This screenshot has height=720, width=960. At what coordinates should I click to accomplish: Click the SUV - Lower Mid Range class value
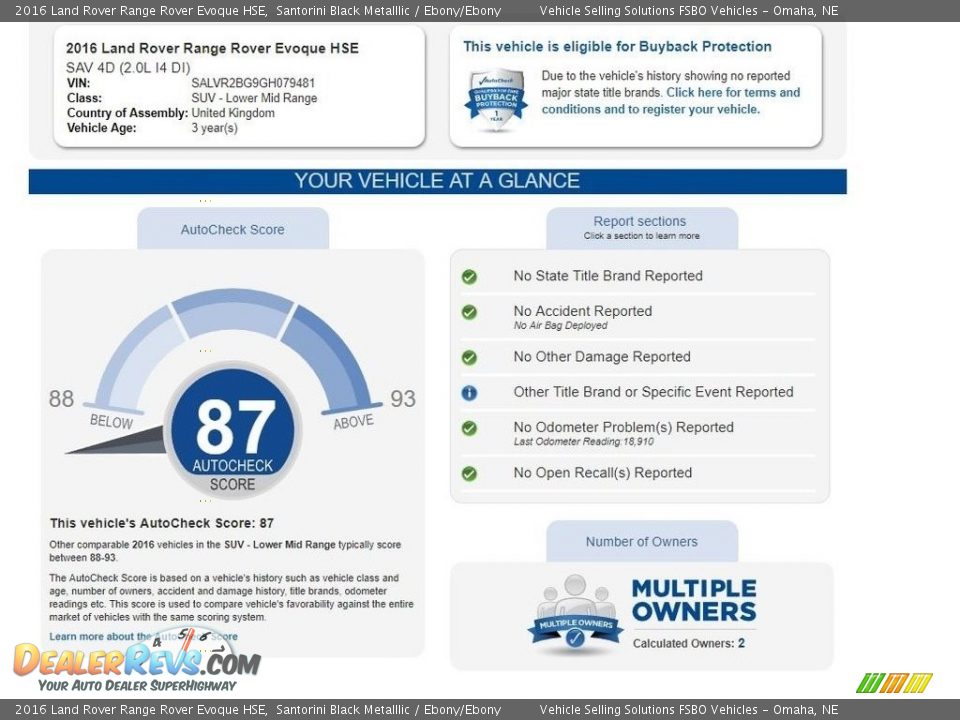click(x=254, y=98)
